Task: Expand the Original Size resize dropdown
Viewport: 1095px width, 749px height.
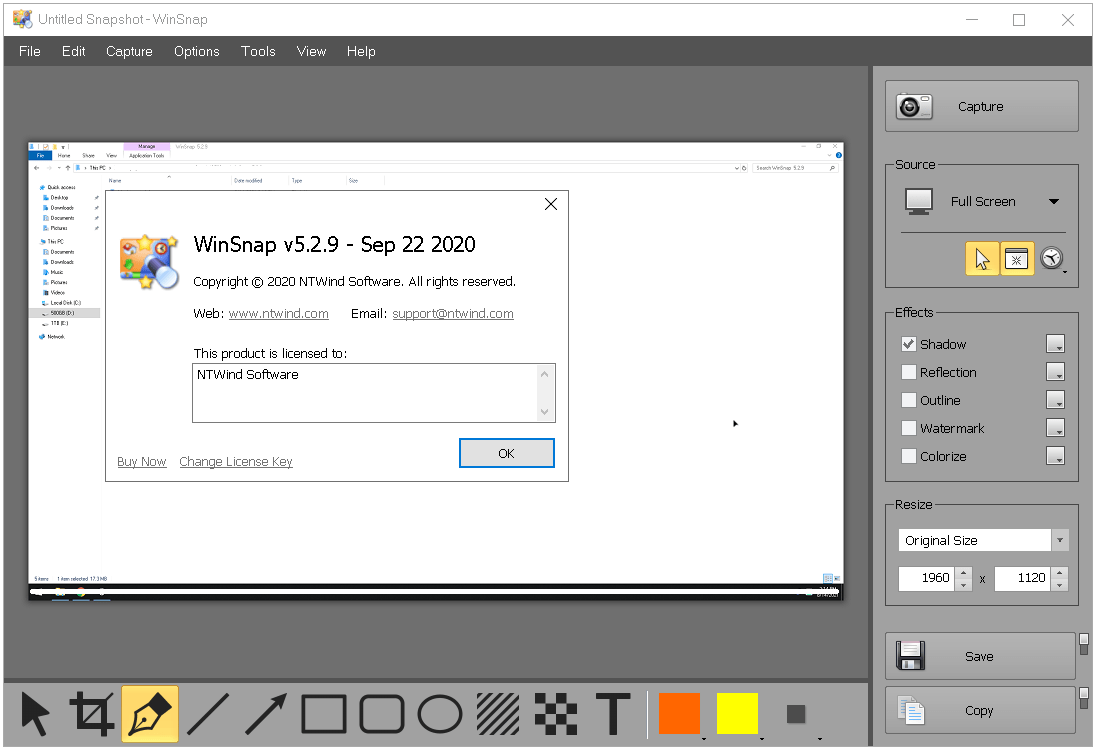Action: click(1060, 540)
